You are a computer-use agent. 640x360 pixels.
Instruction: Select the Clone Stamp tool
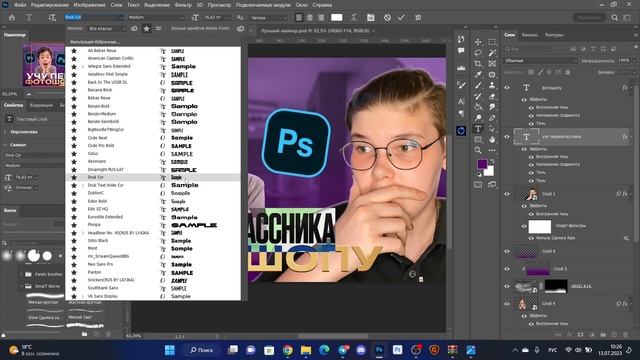492,85
